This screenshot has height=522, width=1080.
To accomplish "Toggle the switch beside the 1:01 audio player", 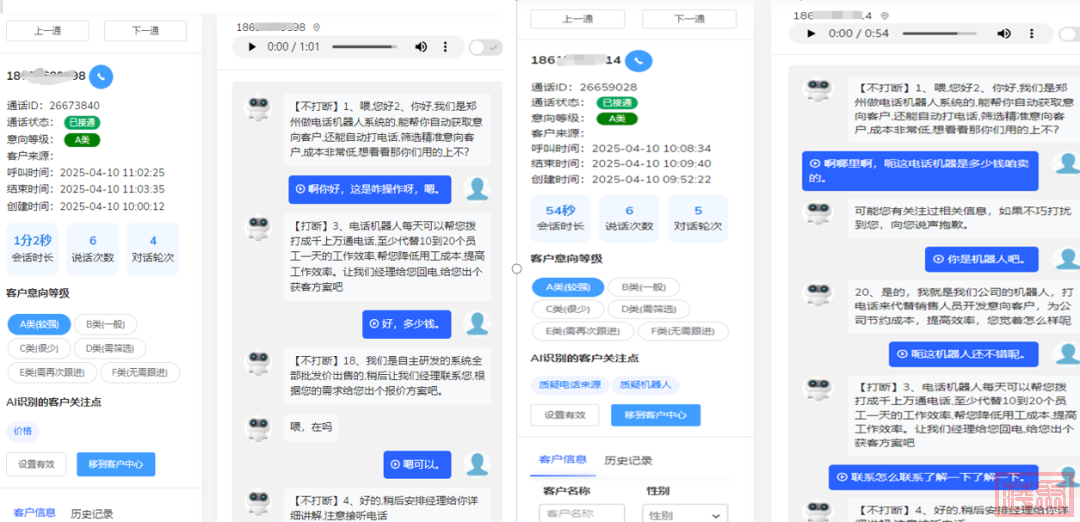I will (485, 47).
